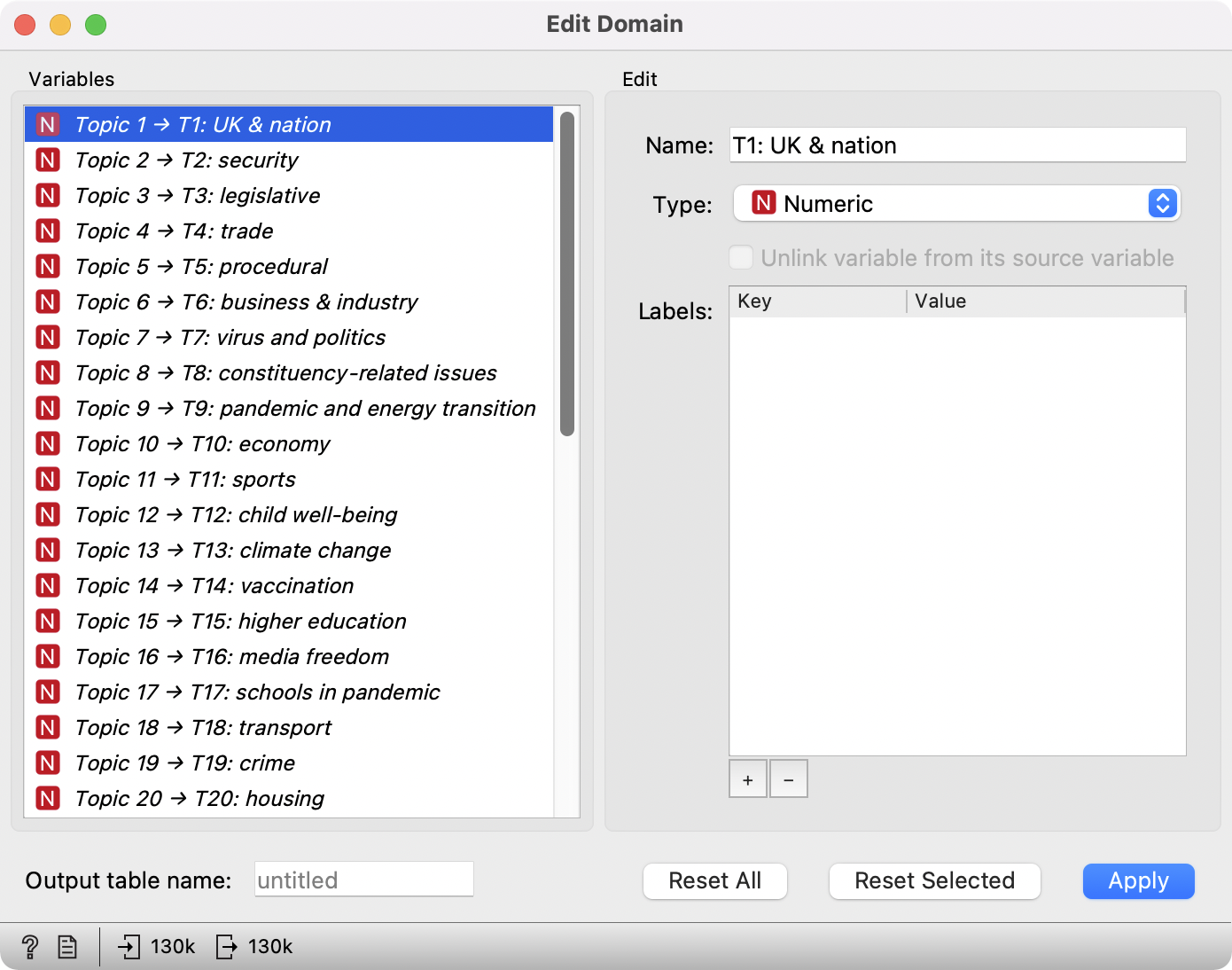This screenshot has height=970, width=1232.
Task: Click the help question mark icon
Action: point(29,947)
